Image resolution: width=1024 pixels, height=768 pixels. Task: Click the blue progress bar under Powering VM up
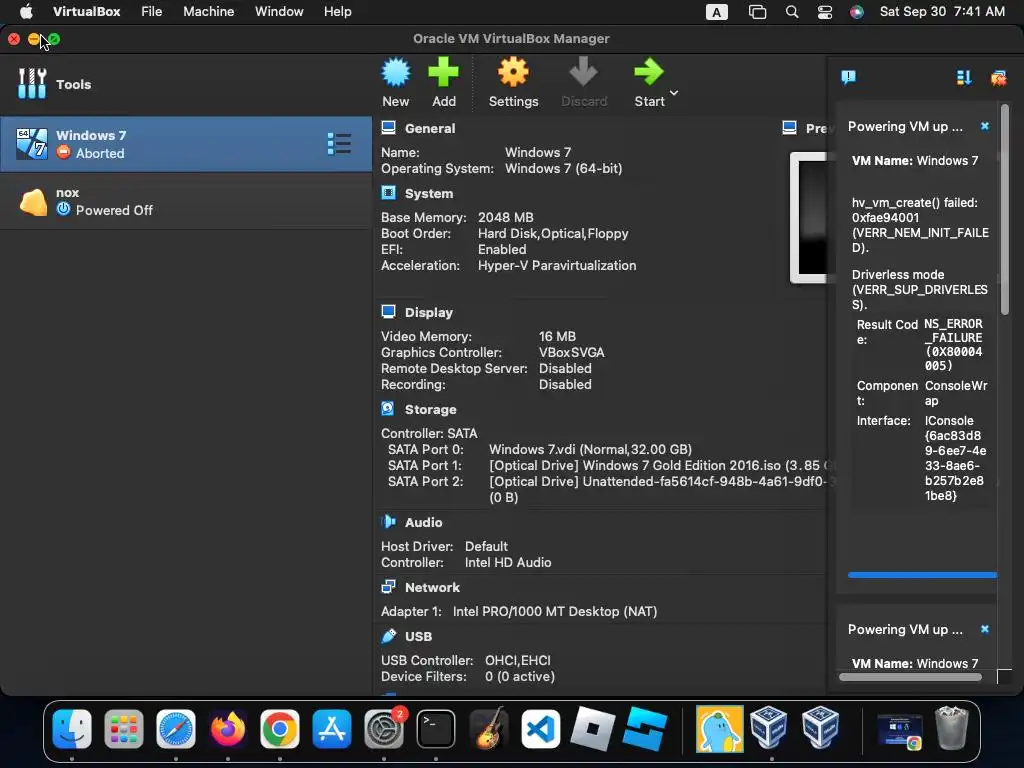tap(922, 575)
